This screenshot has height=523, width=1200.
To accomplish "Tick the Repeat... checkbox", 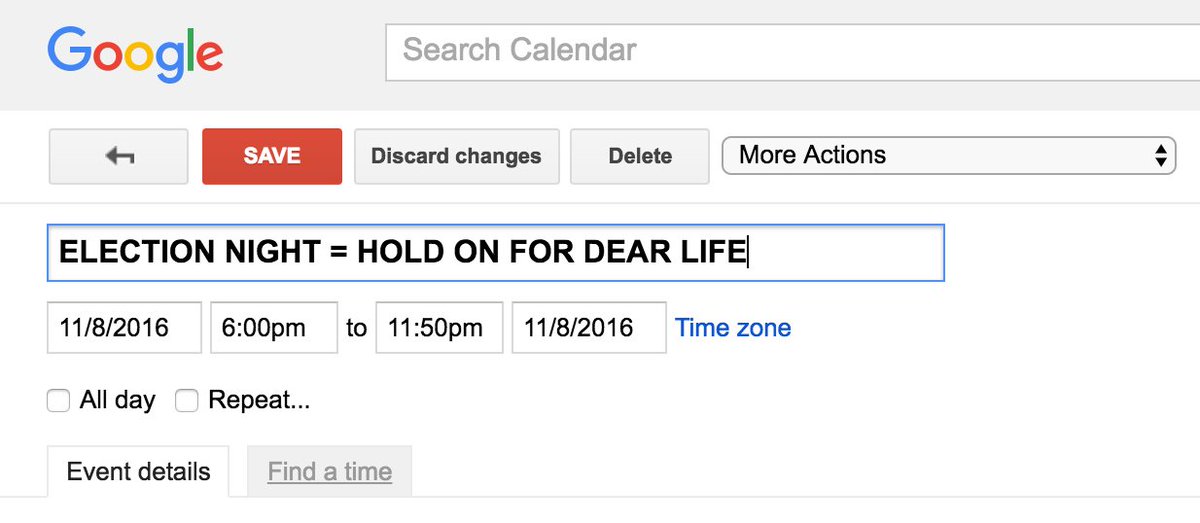I will click(187, 401).
